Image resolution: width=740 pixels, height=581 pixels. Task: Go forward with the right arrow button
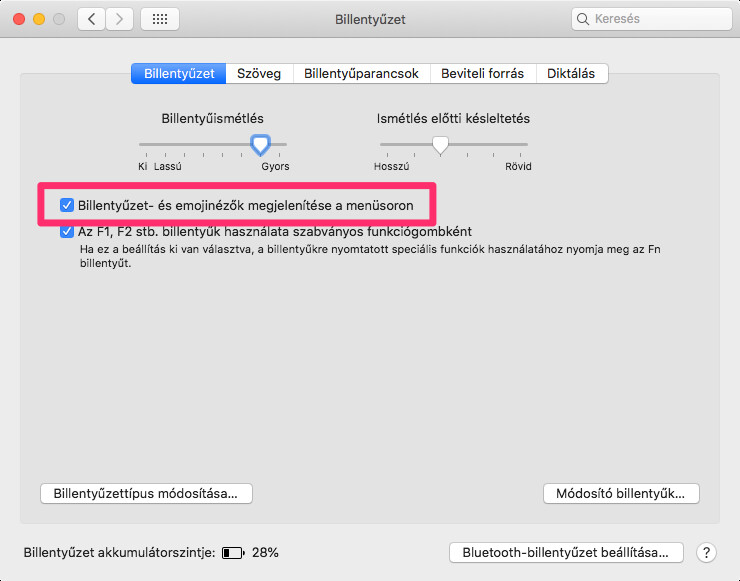[119, 19]
